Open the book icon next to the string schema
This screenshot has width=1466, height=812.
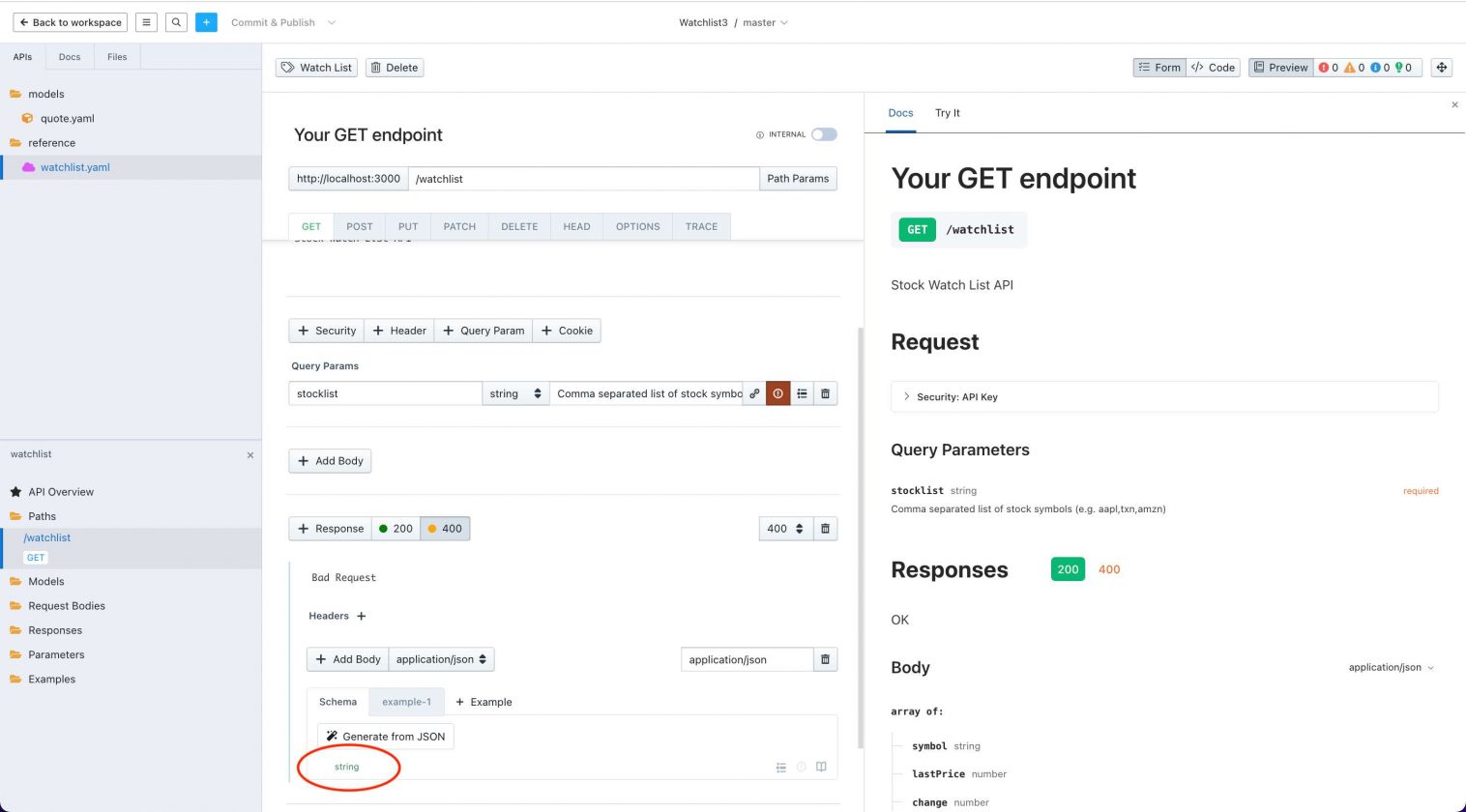click(x=821, y=767)
